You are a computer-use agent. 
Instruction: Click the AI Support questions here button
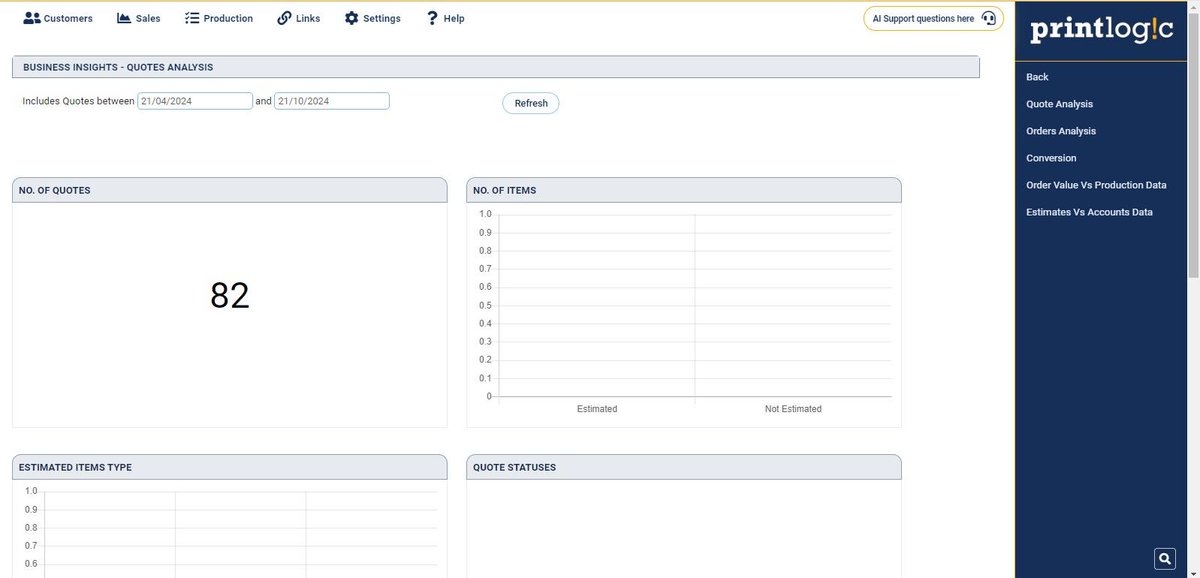tap(933, 18)
